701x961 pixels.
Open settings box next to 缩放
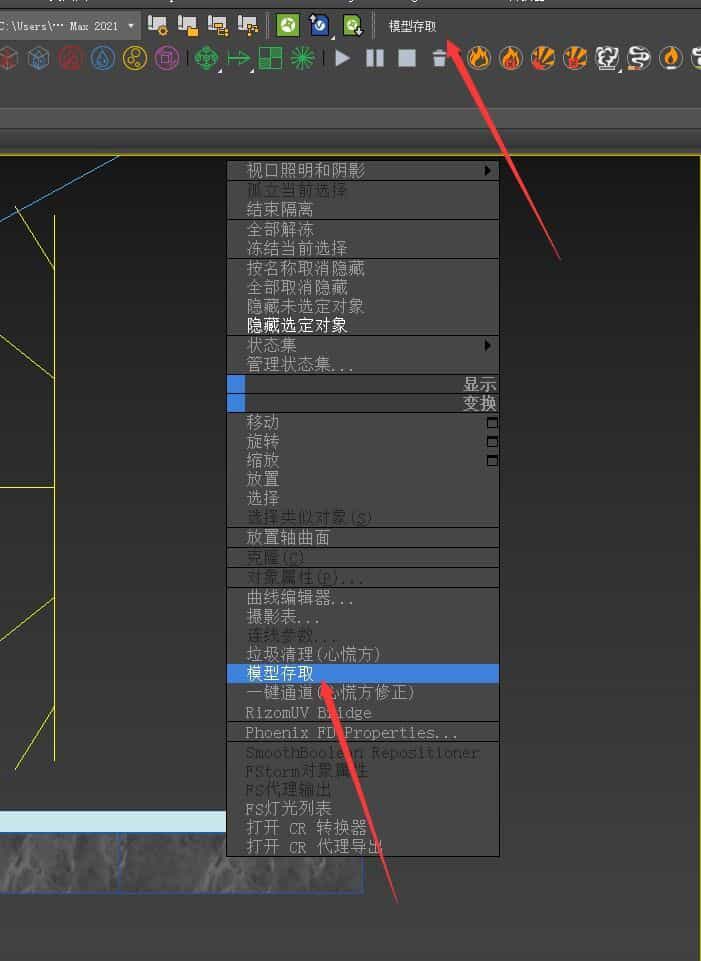point(492,461)
